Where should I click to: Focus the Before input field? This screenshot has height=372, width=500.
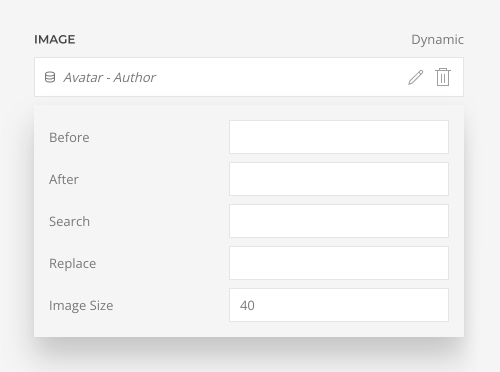[x=339, y=137]
